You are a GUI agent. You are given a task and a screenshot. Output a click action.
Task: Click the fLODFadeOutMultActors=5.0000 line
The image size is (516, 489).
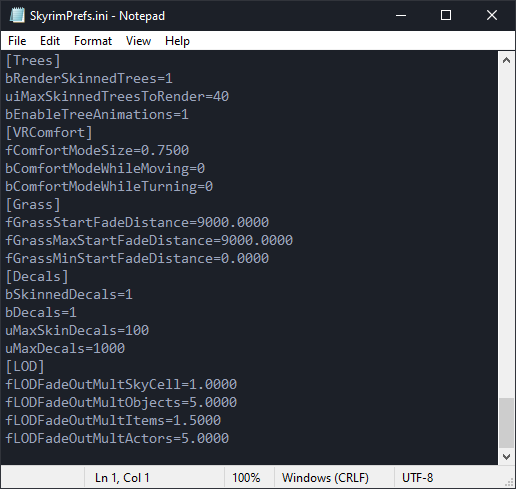tap(117, 439)
